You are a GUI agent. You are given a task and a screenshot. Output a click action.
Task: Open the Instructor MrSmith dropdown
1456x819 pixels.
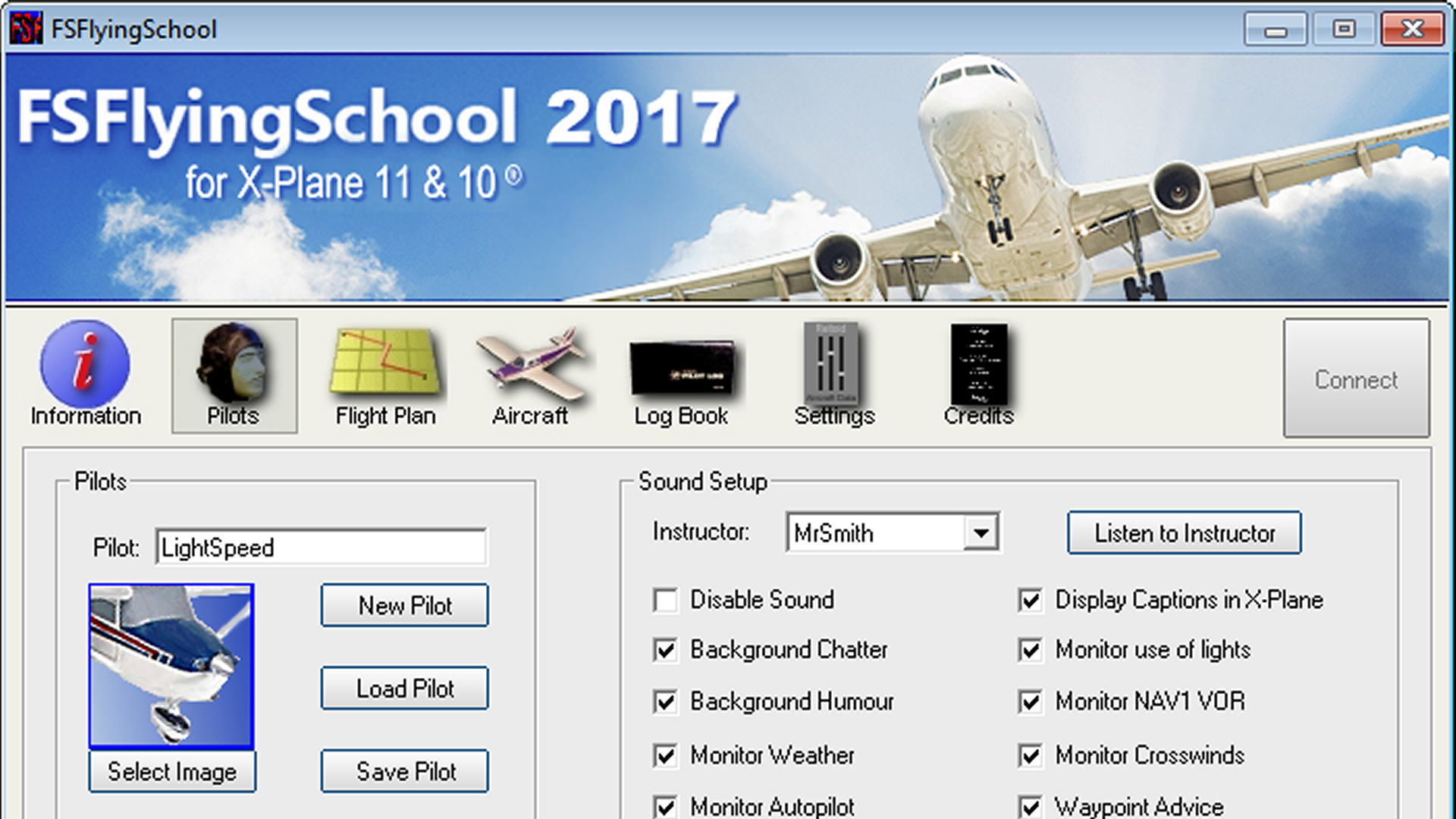[x=981, y=532]
